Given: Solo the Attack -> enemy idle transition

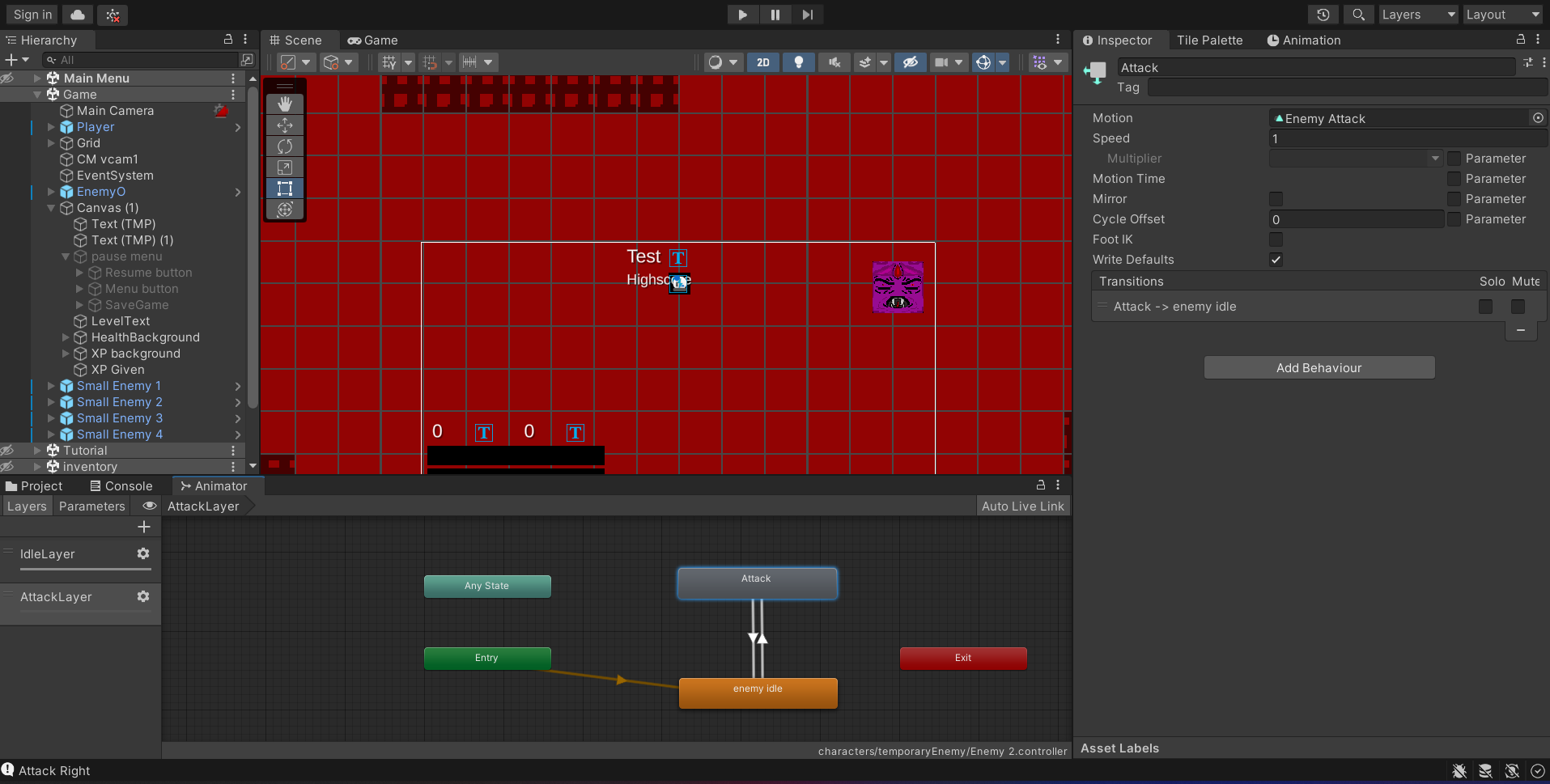Looking at the screenshot, I should [1485, 307].
